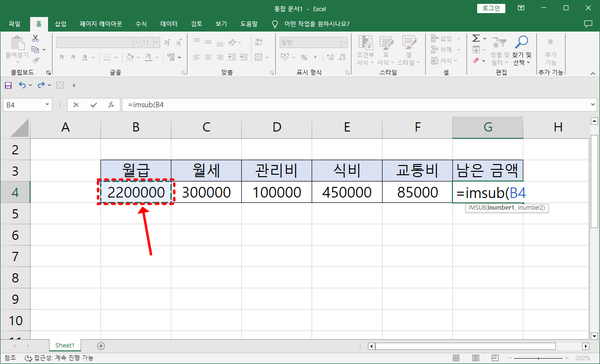Click the Sort & Filter funnel icon
This screenshot has width=600, height=364.
click(499, 42)
